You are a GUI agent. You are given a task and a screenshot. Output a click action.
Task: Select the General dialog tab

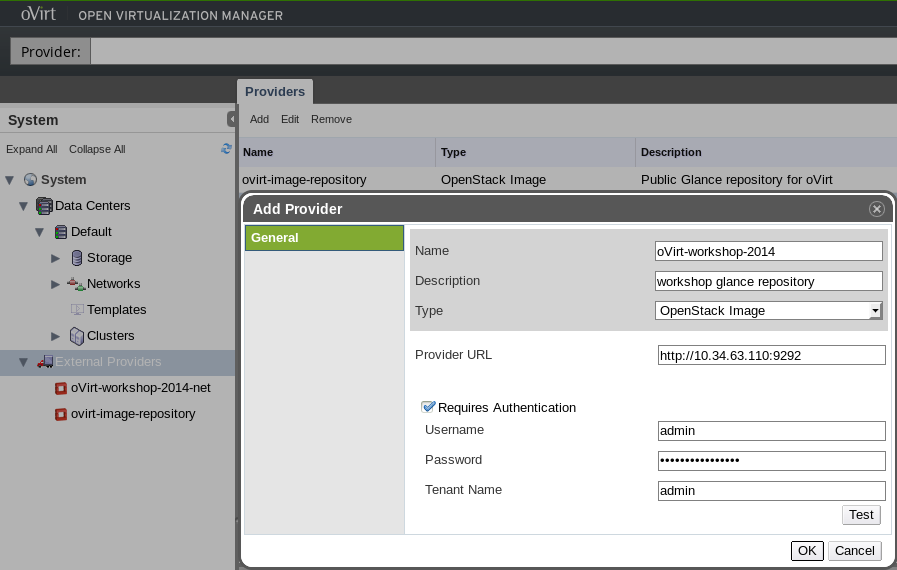pyautogui.click(x=324, y=238)
